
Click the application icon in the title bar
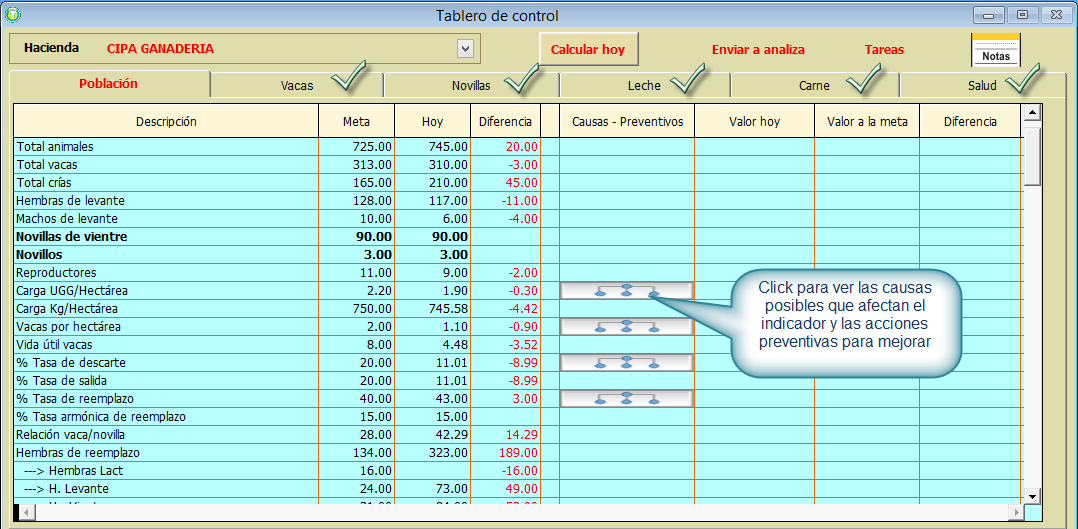[13, 15]
